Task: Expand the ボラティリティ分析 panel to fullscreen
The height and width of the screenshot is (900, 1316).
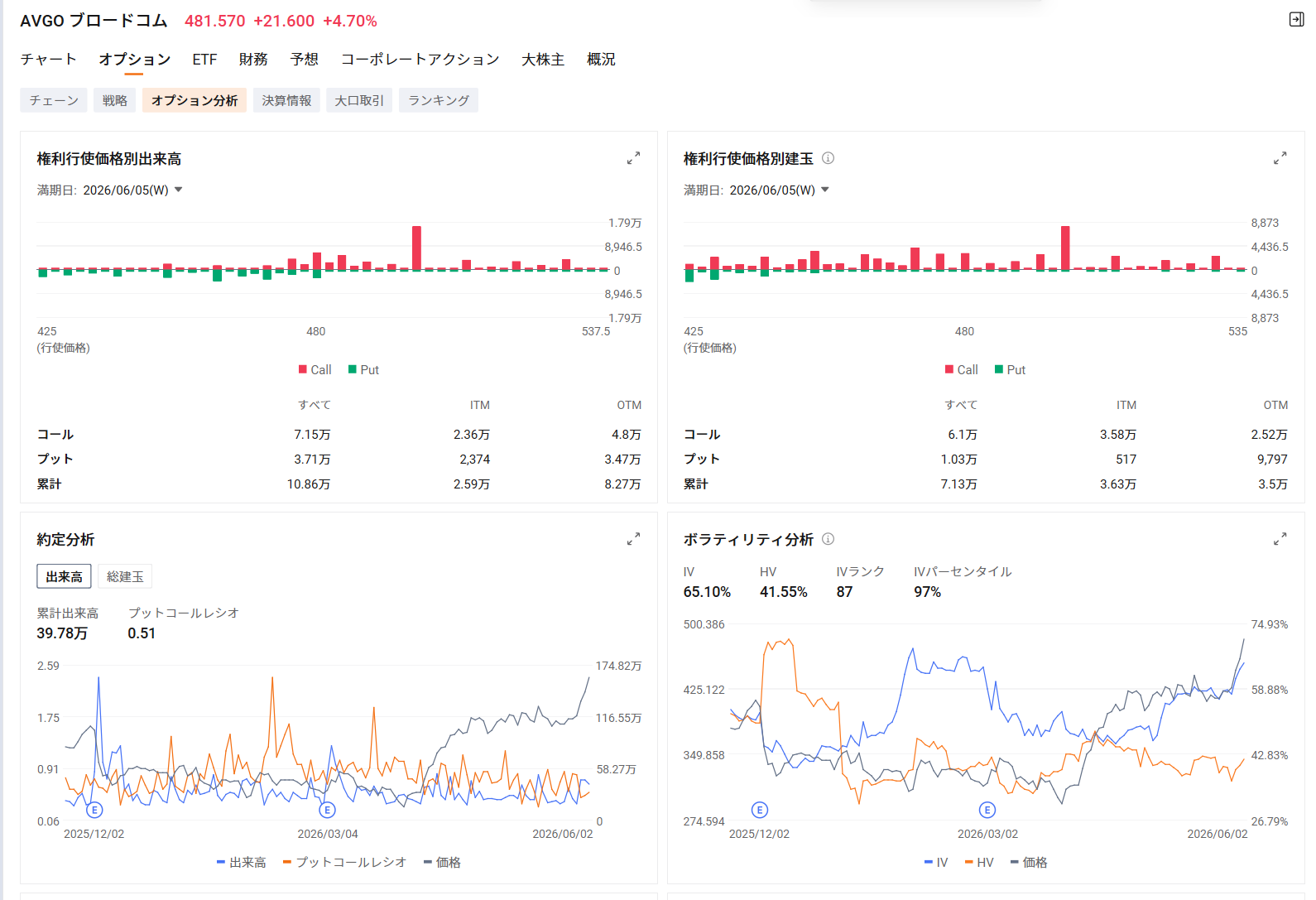Action: 1280,539
